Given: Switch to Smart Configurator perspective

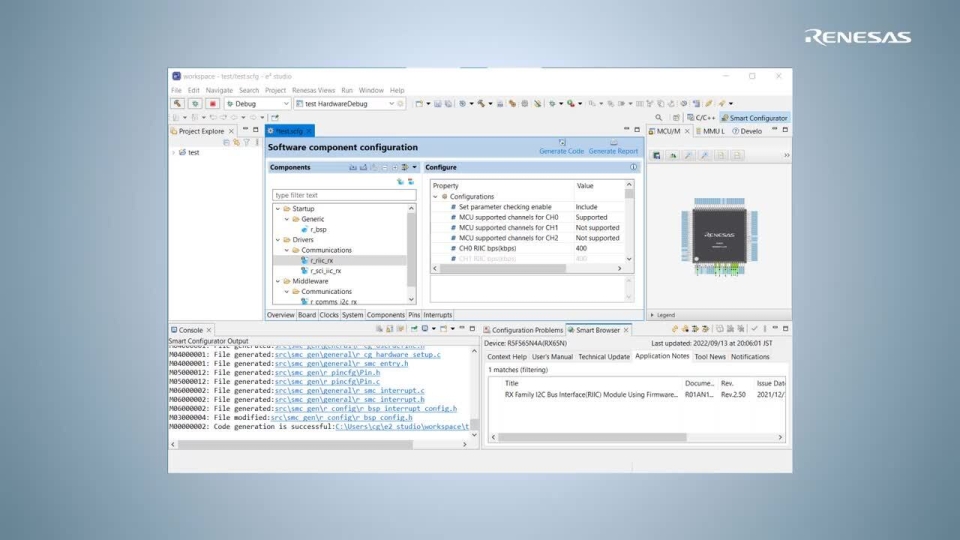Looking at the screenshot, I should coord(754,118).
